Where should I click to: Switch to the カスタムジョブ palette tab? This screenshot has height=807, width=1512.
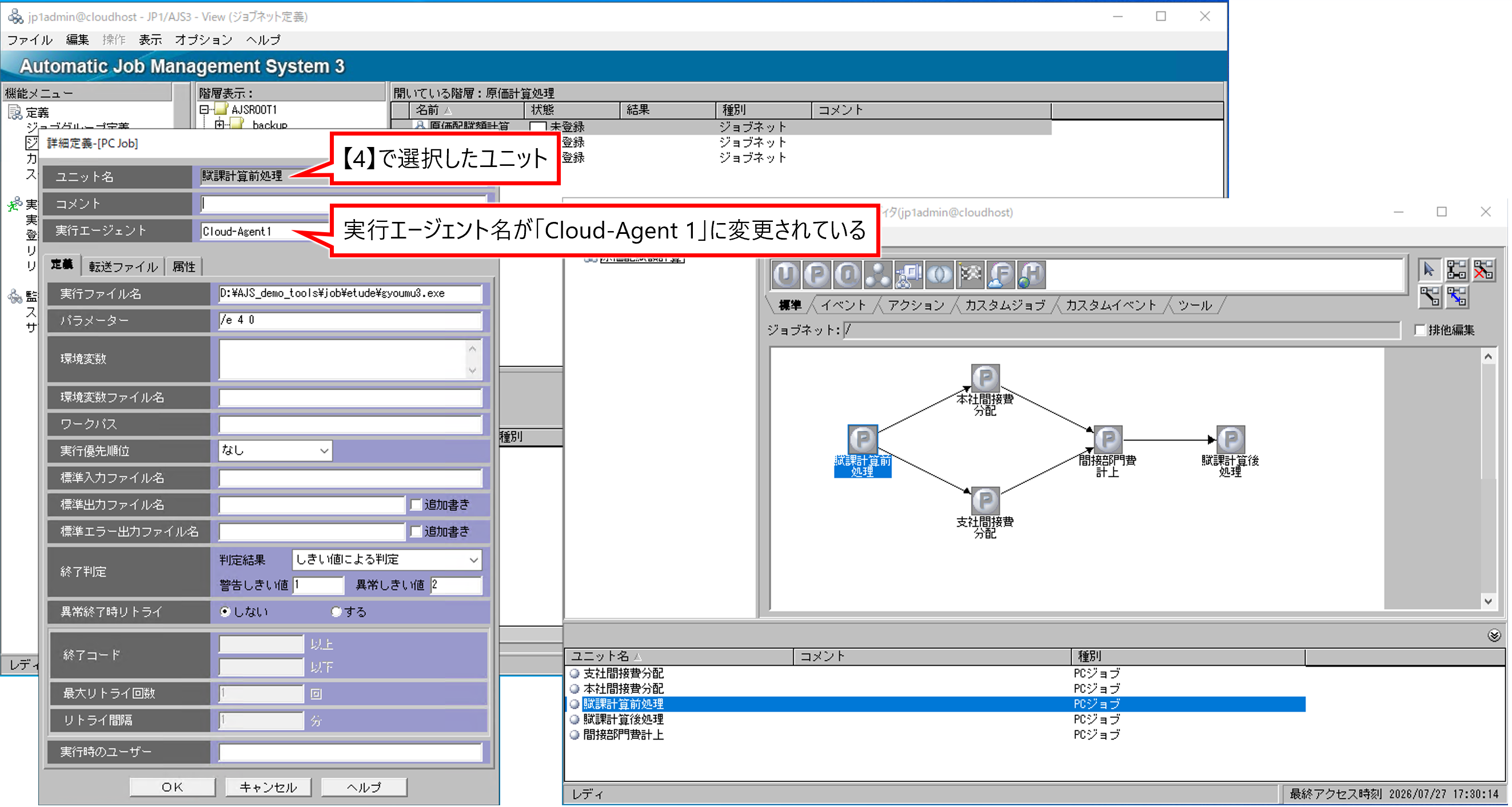pyautogui.click(x=1006, y=305)
